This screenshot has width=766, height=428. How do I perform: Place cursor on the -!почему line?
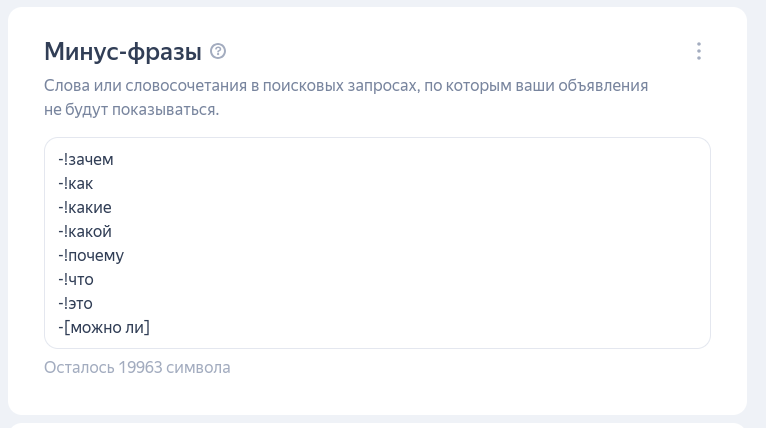pyautogui.click(x=91, y=256)
